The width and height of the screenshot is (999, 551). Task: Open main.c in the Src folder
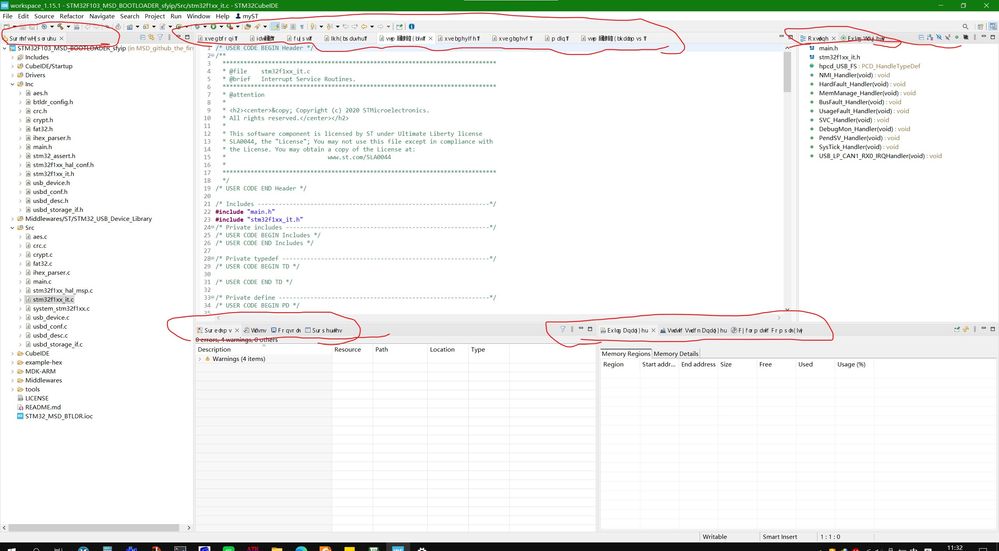[x=41, y=281]
